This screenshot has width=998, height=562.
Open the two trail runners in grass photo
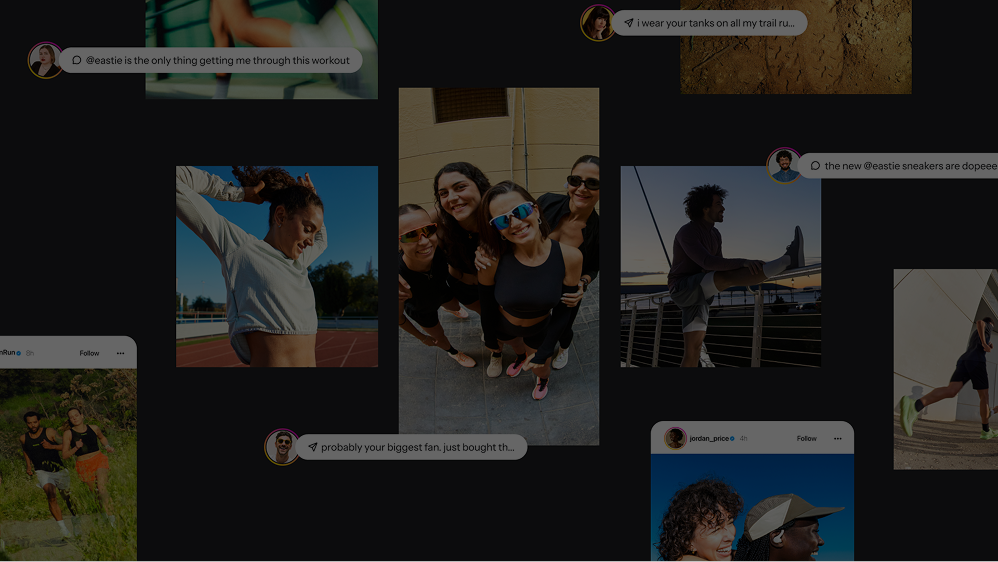click(x=68, y=465)
